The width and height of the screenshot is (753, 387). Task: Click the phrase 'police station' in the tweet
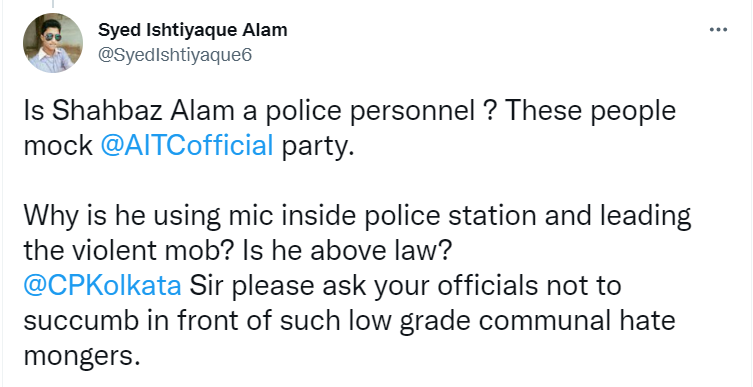[450, 217]
